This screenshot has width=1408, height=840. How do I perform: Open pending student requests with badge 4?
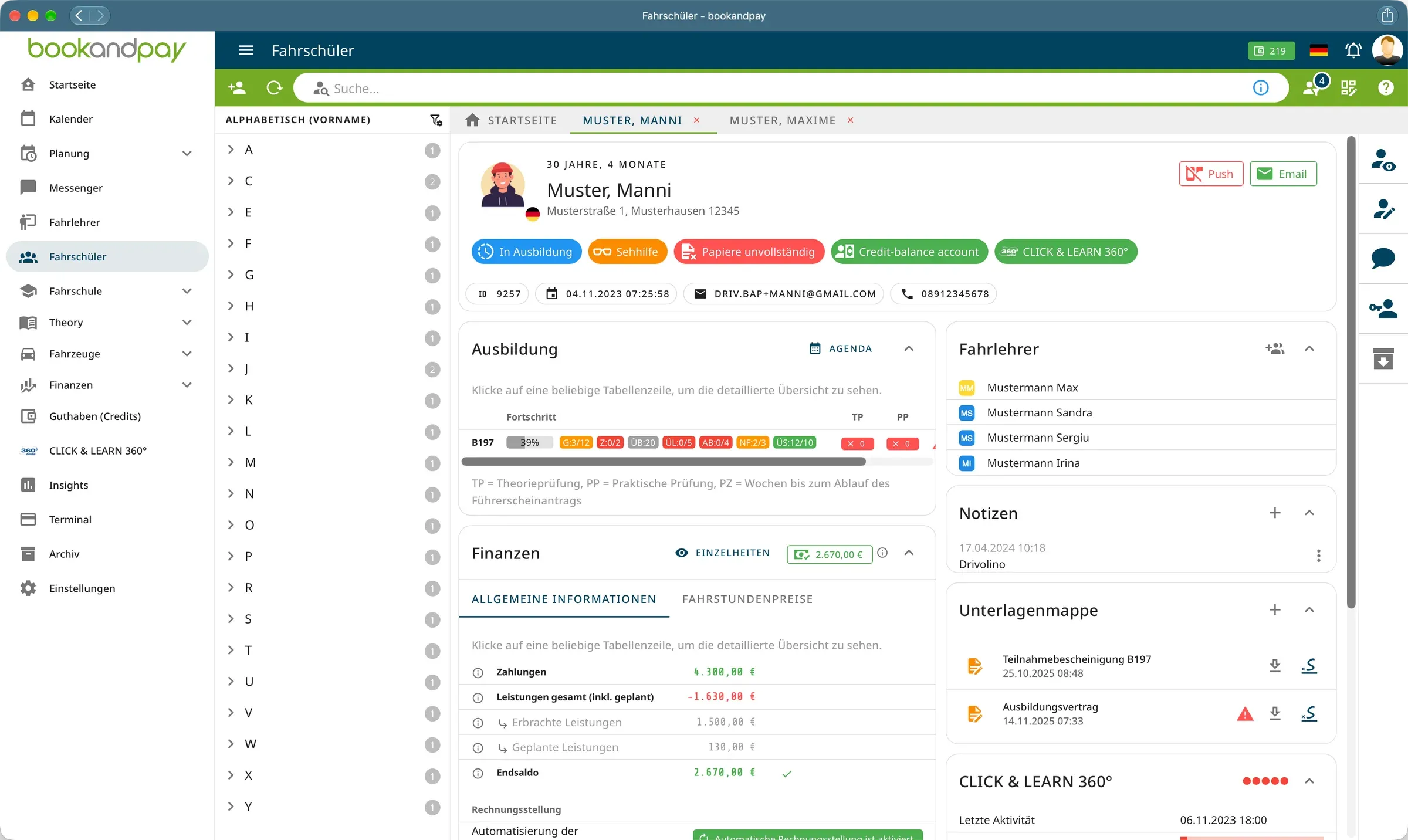coord(1314,87)
